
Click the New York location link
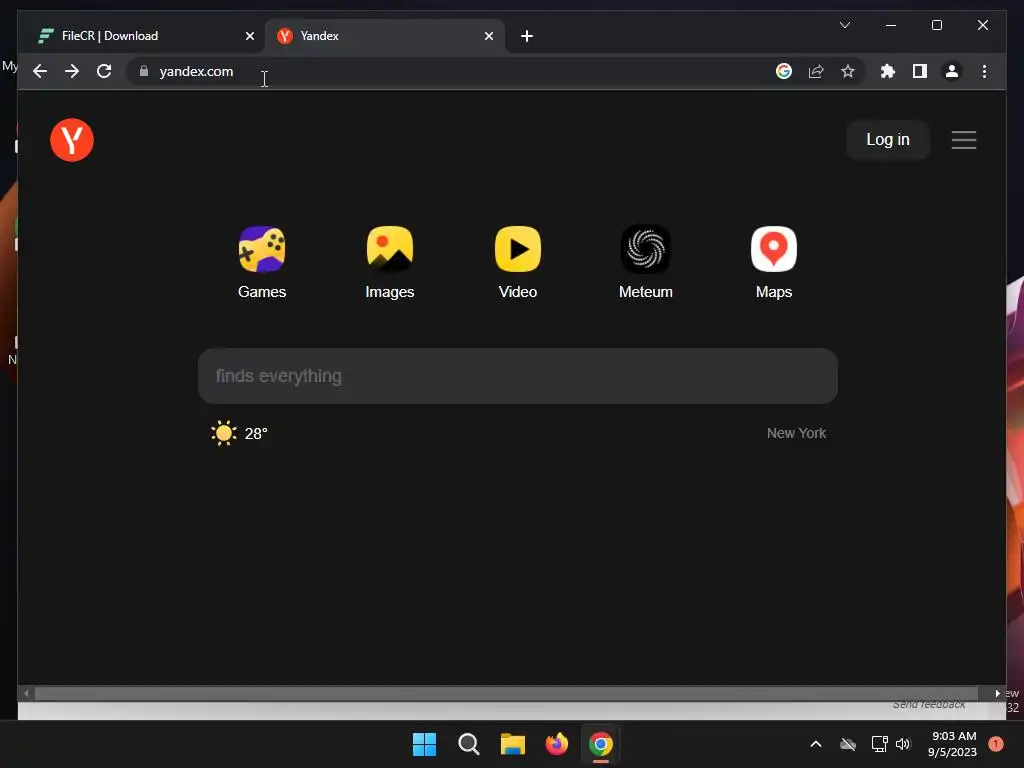coord(796,433)
